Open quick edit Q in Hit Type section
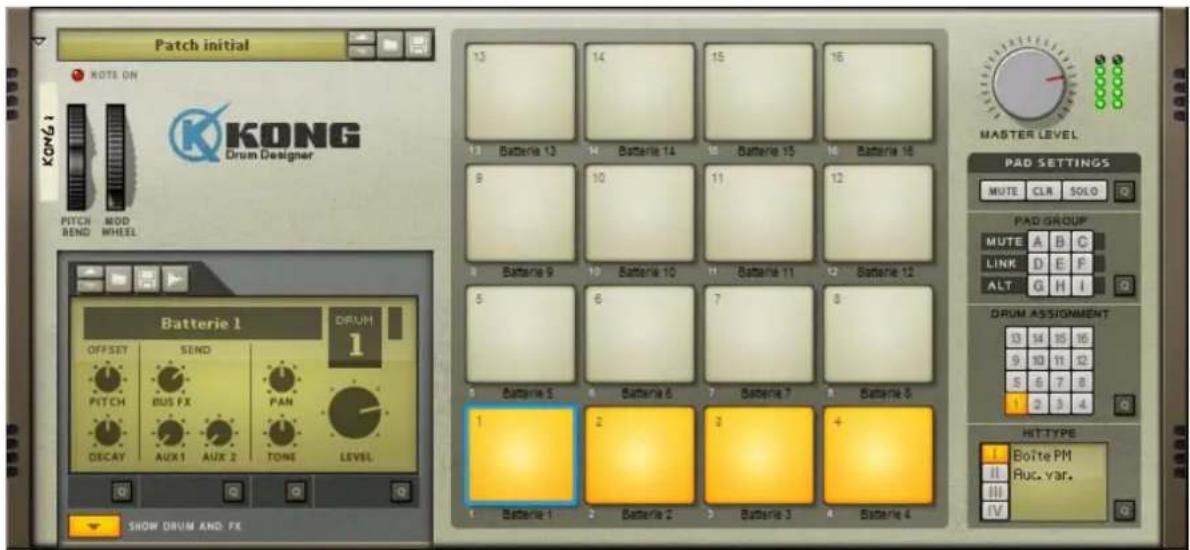 1124,510
